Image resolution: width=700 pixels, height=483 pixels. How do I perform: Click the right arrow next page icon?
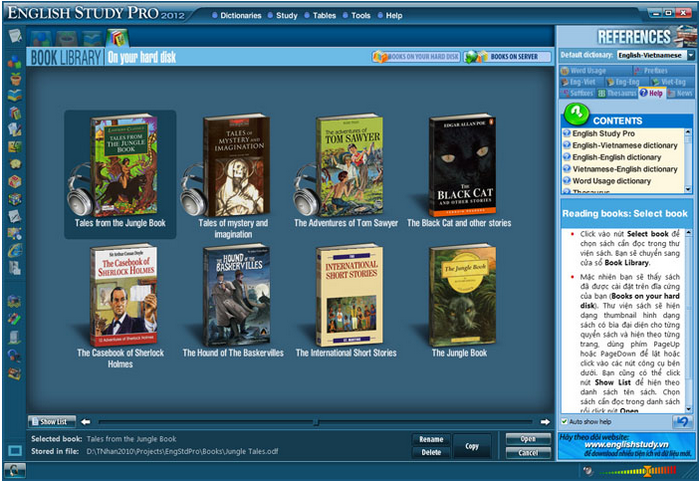(545, 422)
